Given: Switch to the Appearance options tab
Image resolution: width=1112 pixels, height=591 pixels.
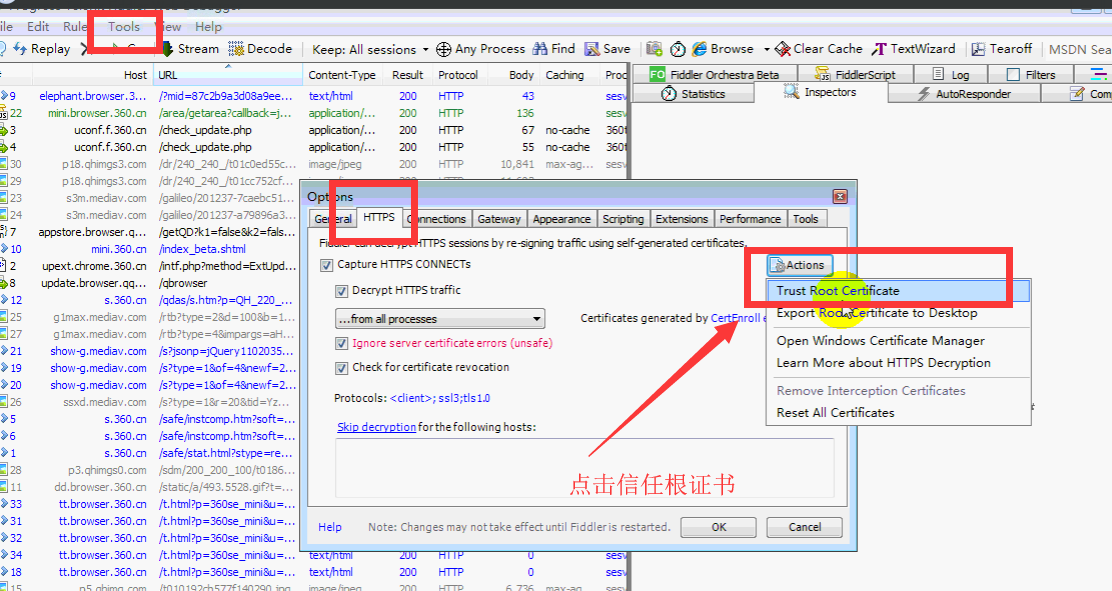Looking at the screenshot, I should click(x=561, y=219).
